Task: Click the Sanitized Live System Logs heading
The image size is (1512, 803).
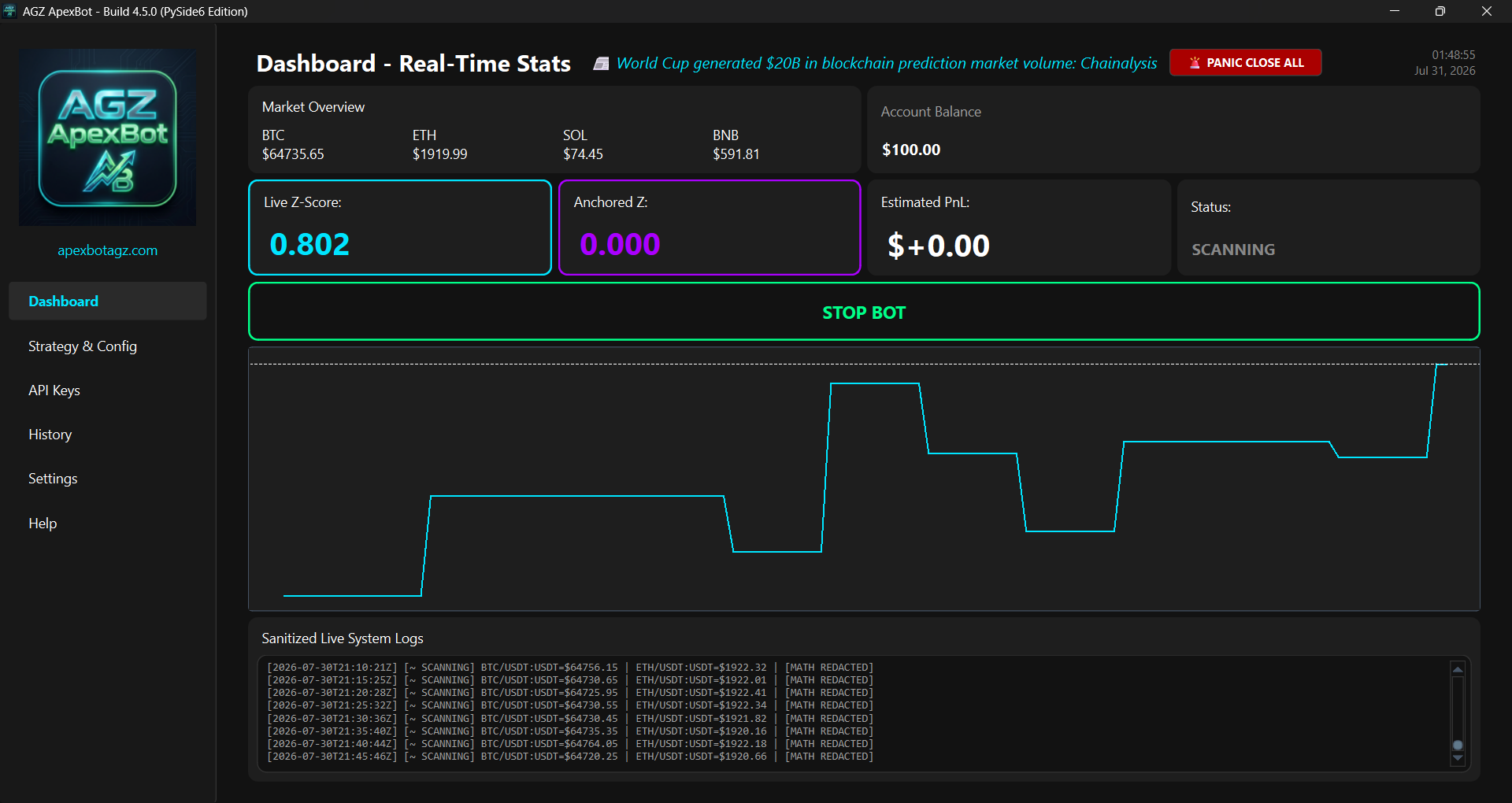Action: [343, 638]
